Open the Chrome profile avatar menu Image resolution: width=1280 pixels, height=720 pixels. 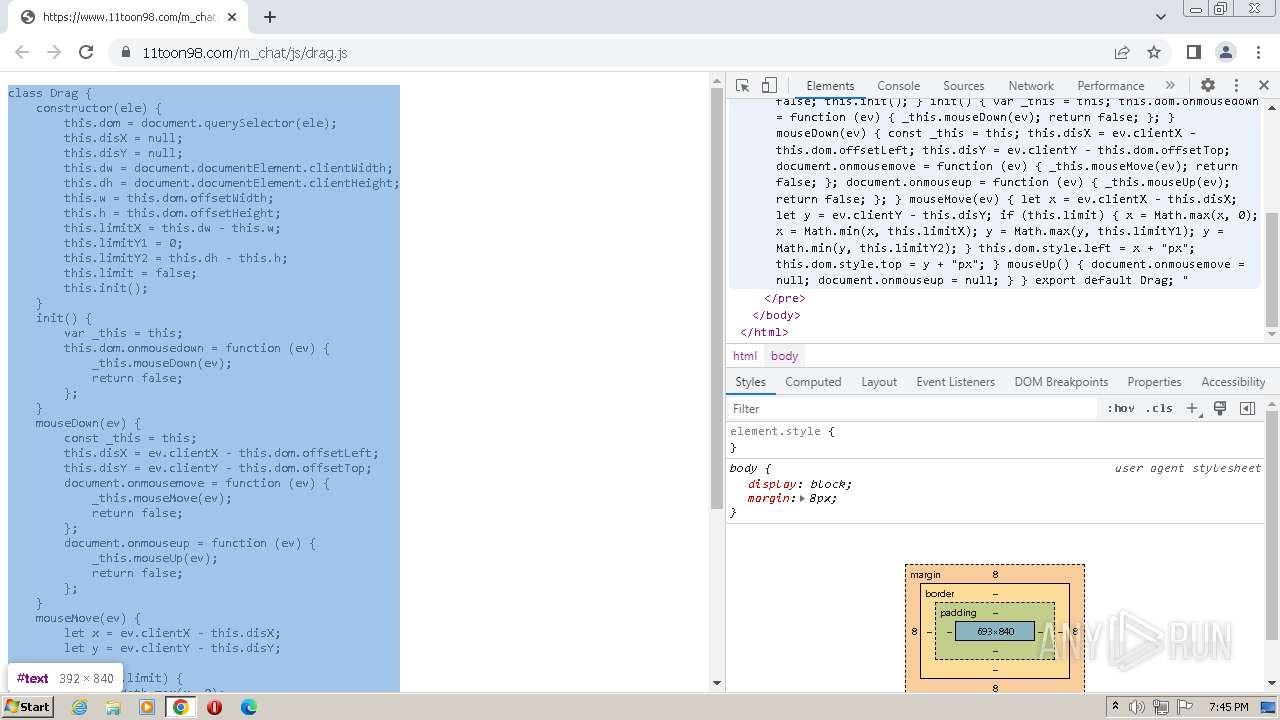(x=1226, y=52)
